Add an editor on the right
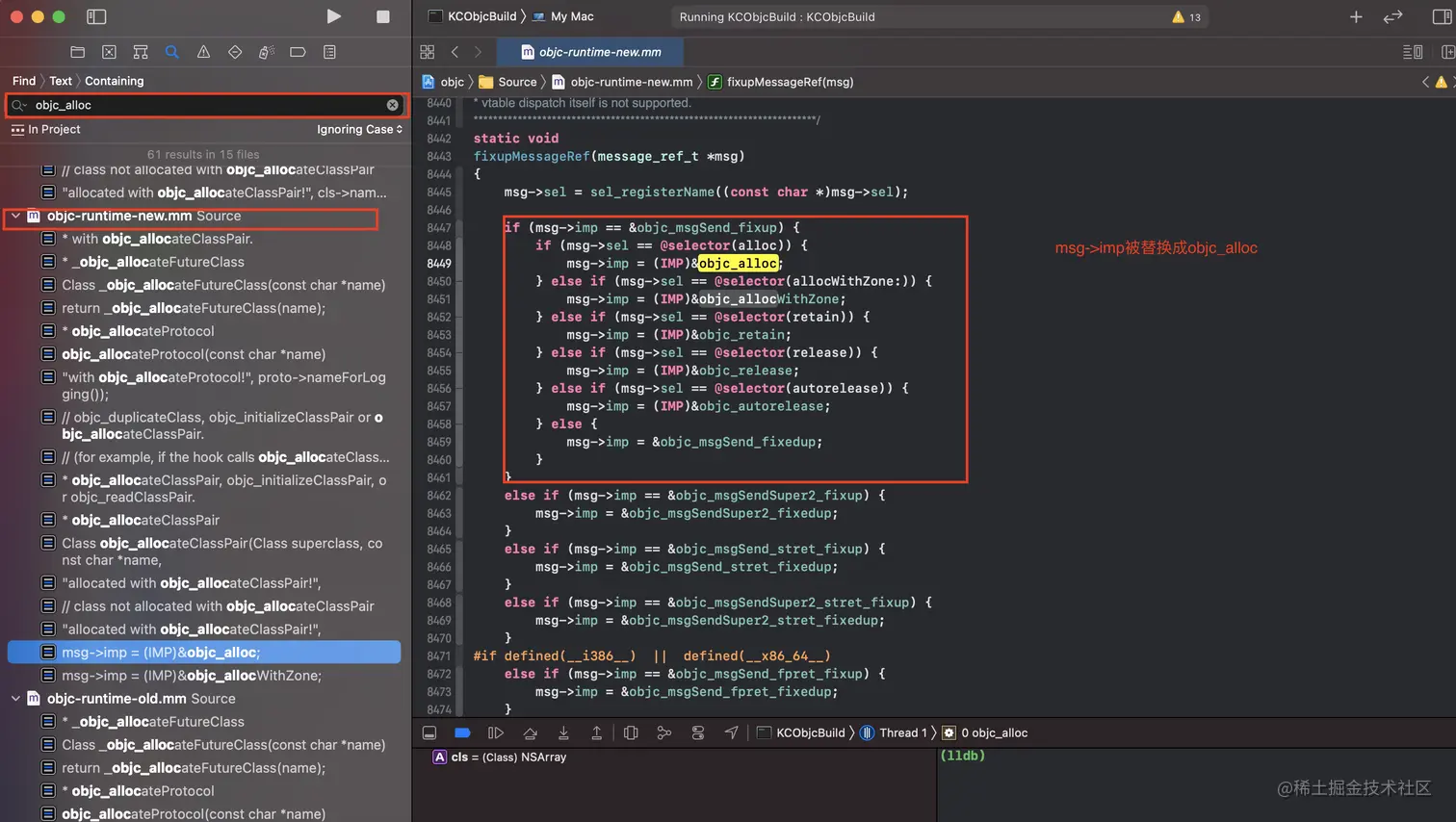This screenshot has height=822, width=1456. point(1447,52)
